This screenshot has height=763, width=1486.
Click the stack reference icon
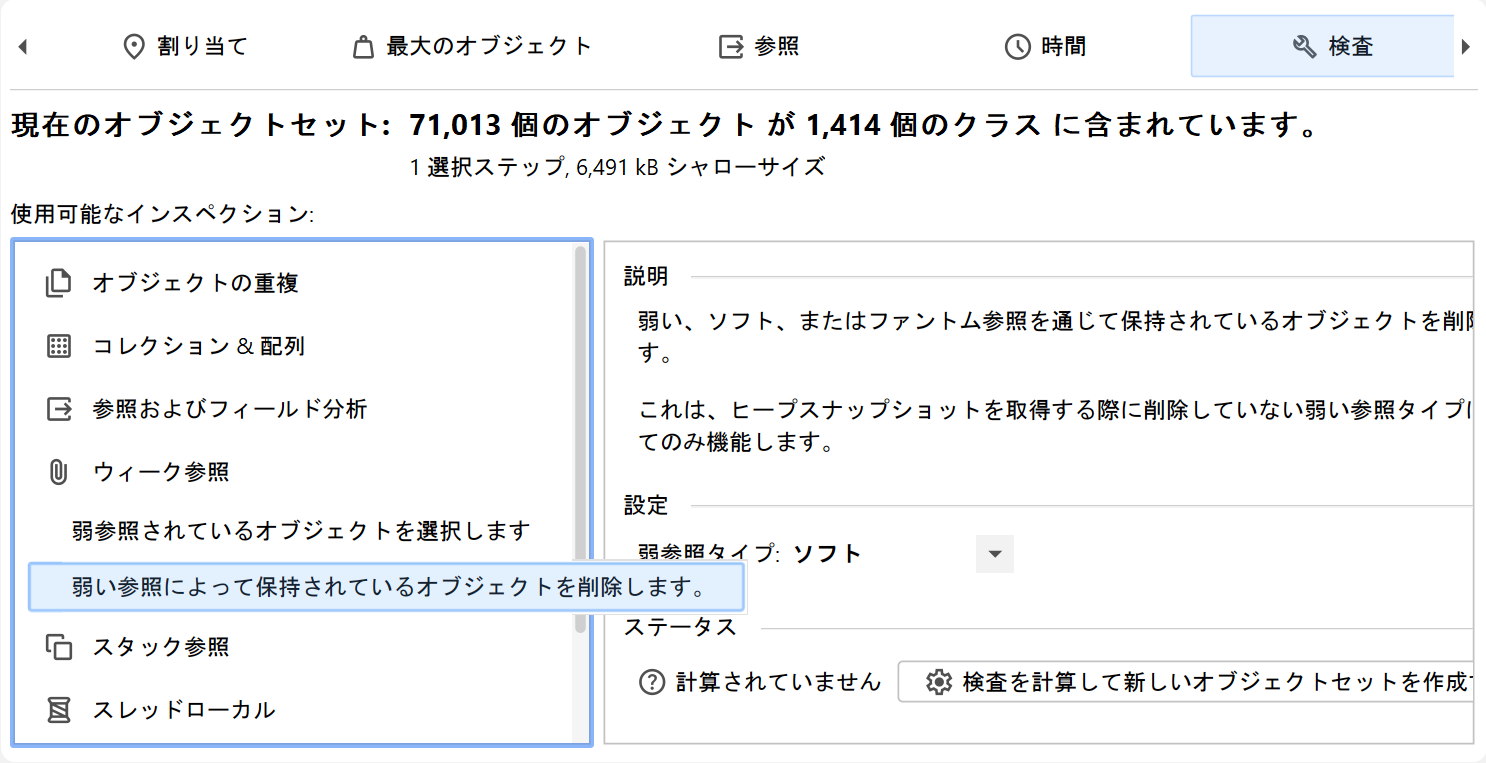(x=59, y=647)
